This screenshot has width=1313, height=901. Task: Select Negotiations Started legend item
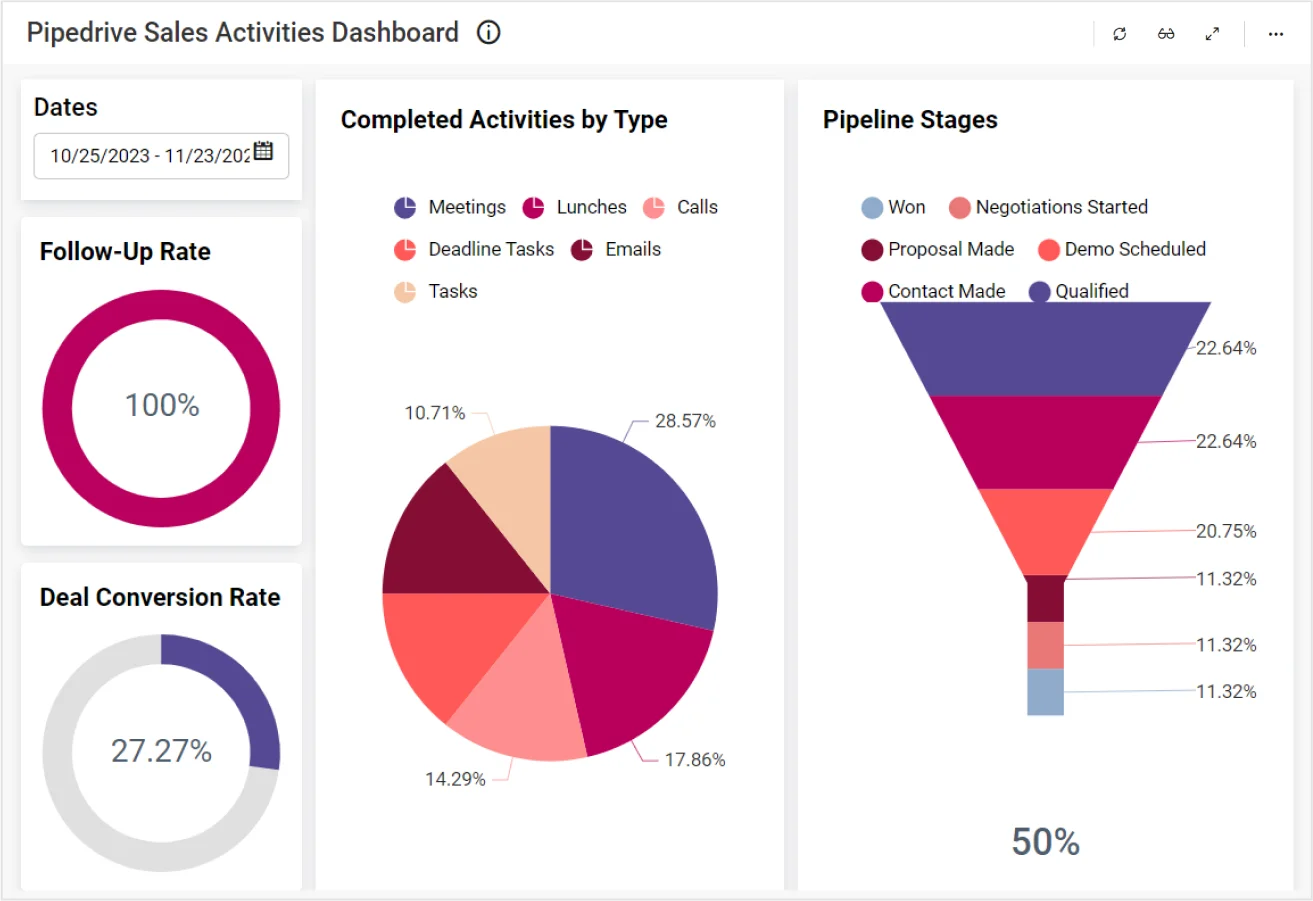[x=1060, y=208]
